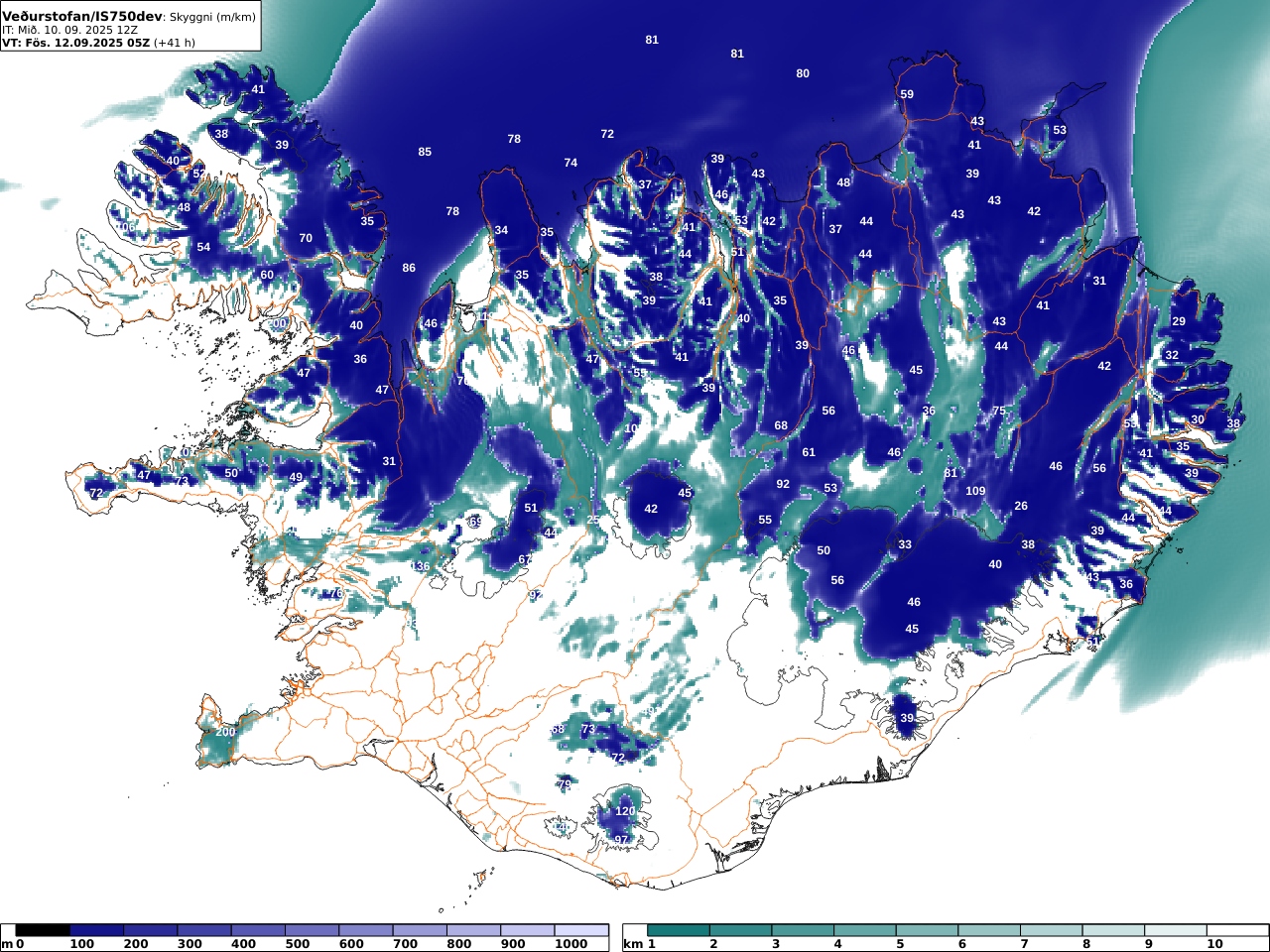Screen dimensions: 1270x952
Task: Click the visibility value 61 in central highlands
Action: coord(809,452)
